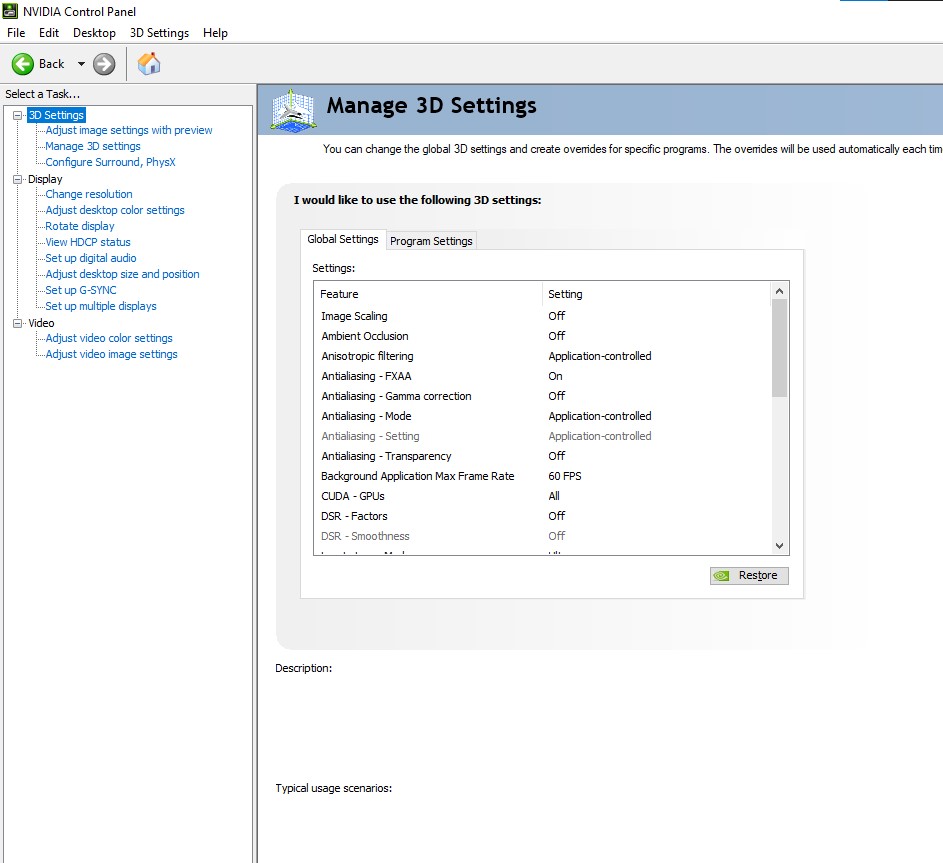Switch to the Program Settings tab
The height and width of the screenshot is (863, 943).
[431, 241]
